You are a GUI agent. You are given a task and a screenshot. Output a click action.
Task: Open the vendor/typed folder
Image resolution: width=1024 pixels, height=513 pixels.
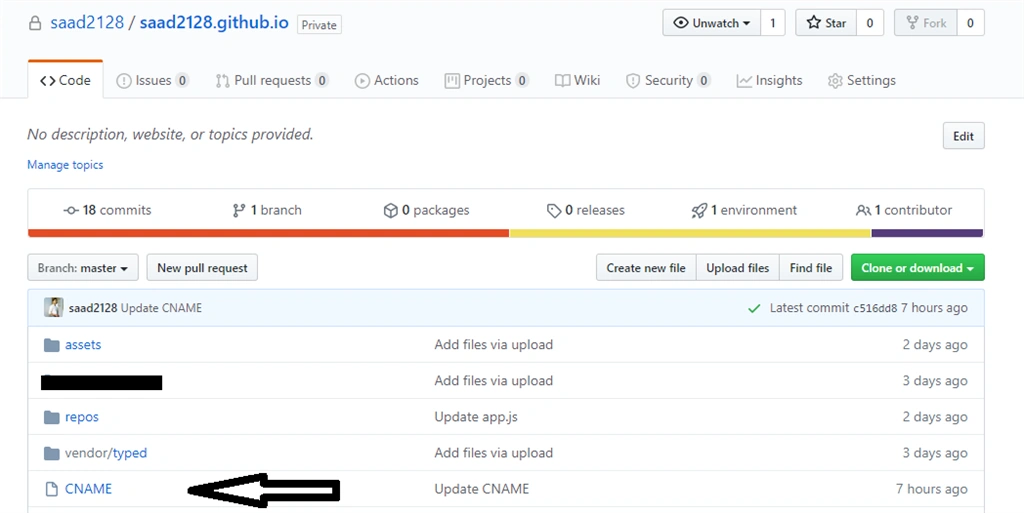tap(106, 453)
